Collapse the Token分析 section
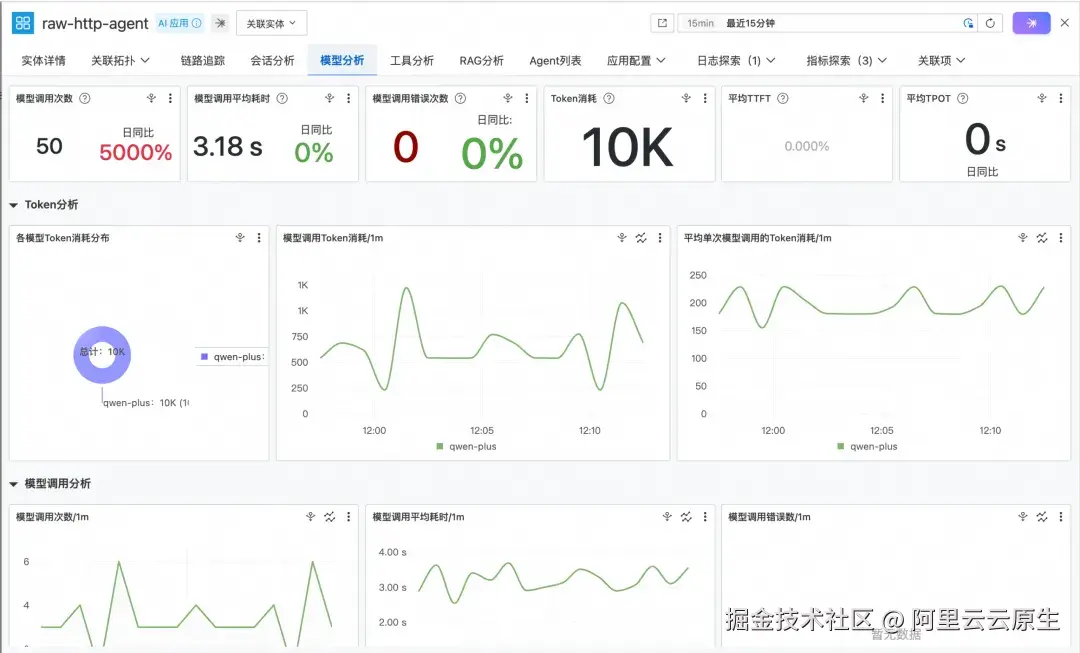The image size is (1080, 653). [x=13, y=205]
